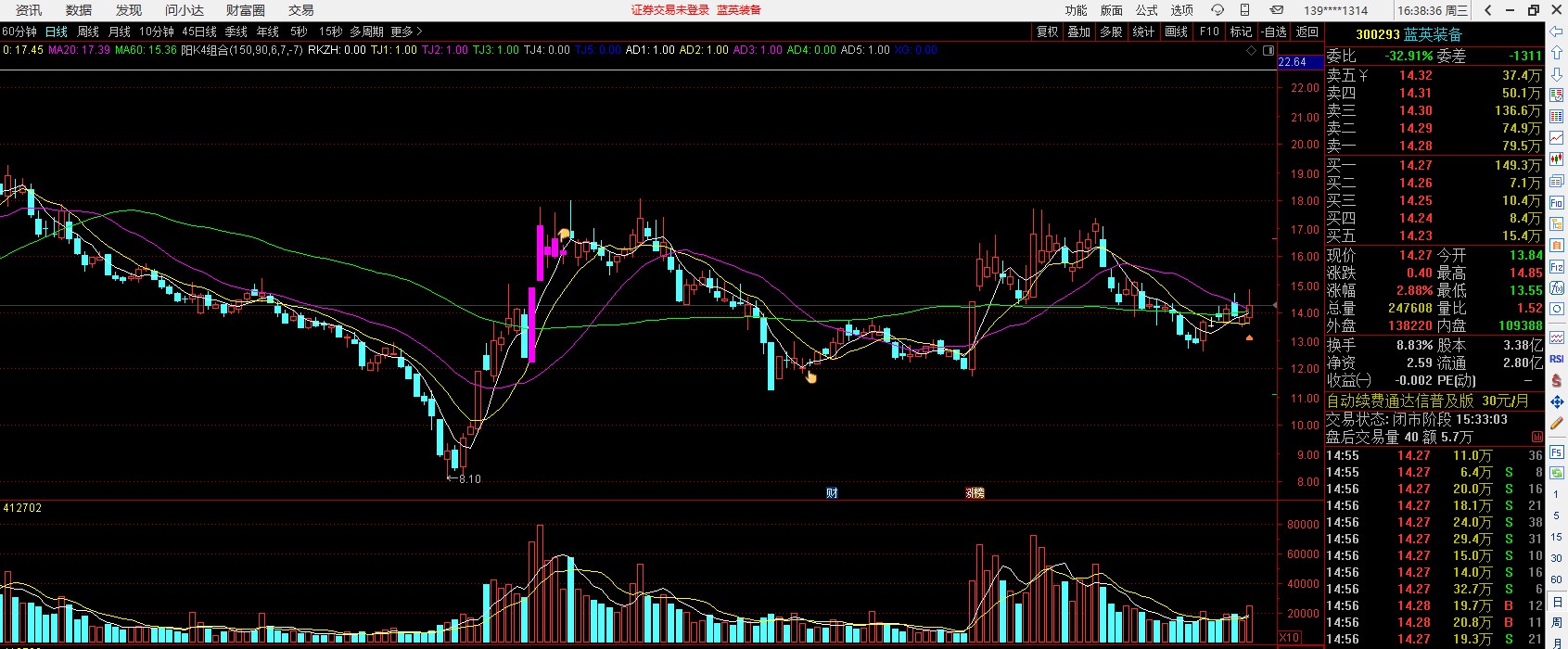
Task: Open the 公式 menu
Action: [1147, 10]
